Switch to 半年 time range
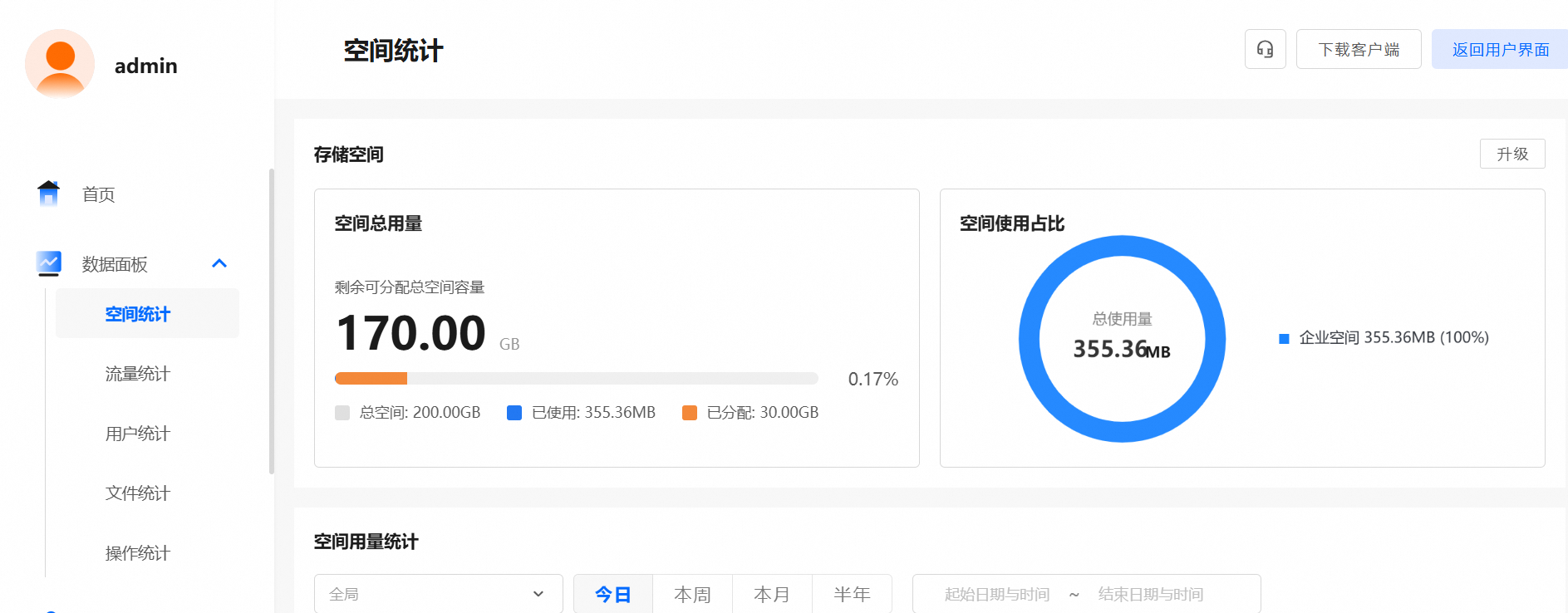 pyautogui.click(x=852, y=594)
